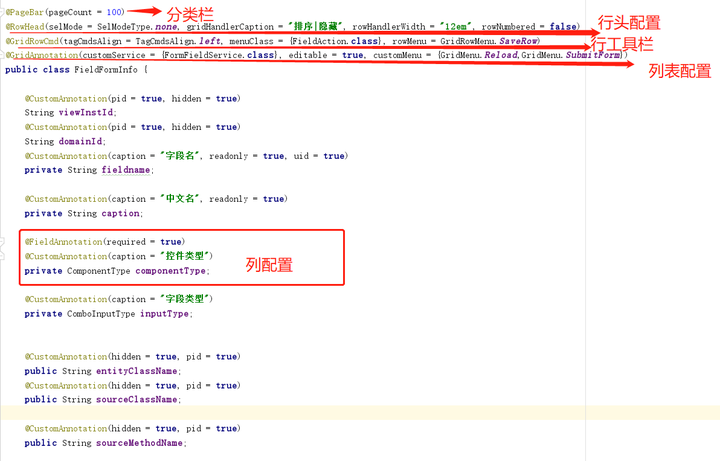Select the customService parameter

[114, 55]
